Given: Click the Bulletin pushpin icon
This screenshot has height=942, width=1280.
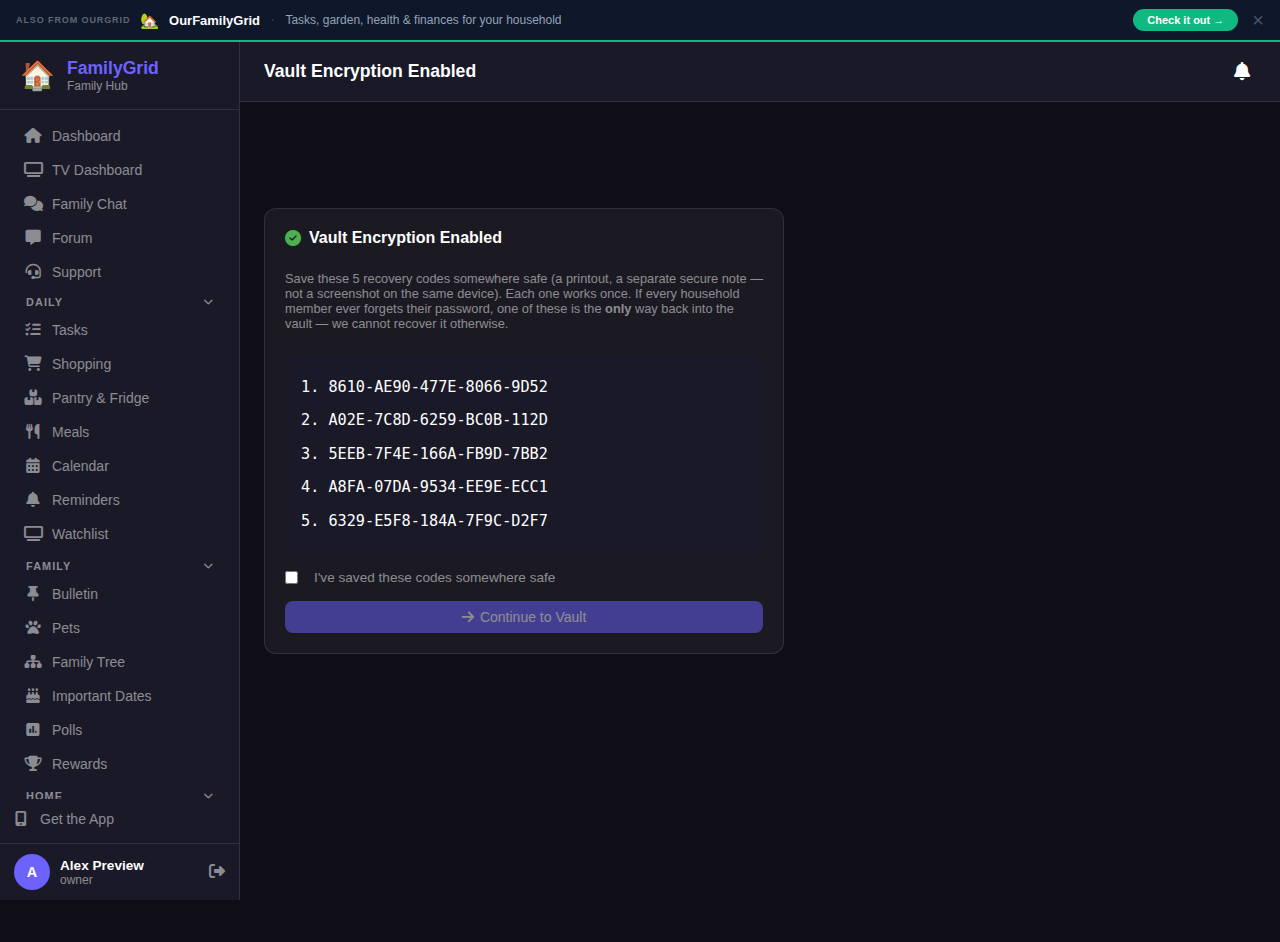Looking at the screenshot, I should click(33, 594).
